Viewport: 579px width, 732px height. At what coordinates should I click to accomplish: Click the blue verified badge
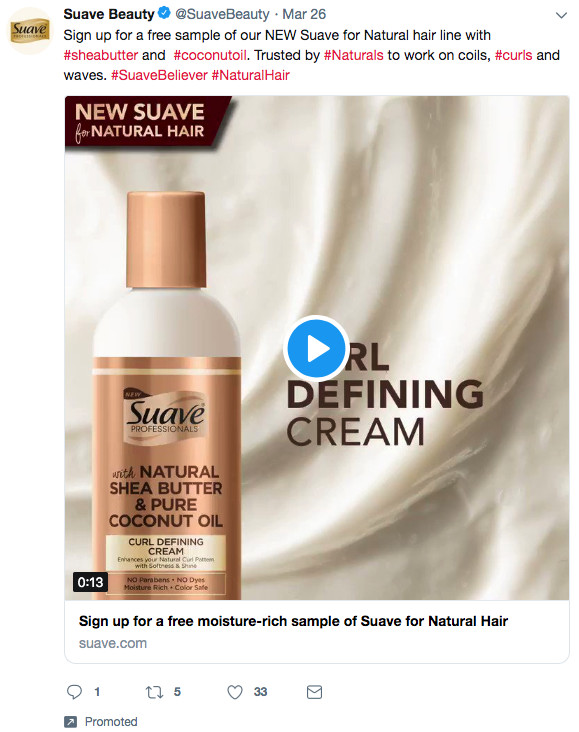(164, 14)
